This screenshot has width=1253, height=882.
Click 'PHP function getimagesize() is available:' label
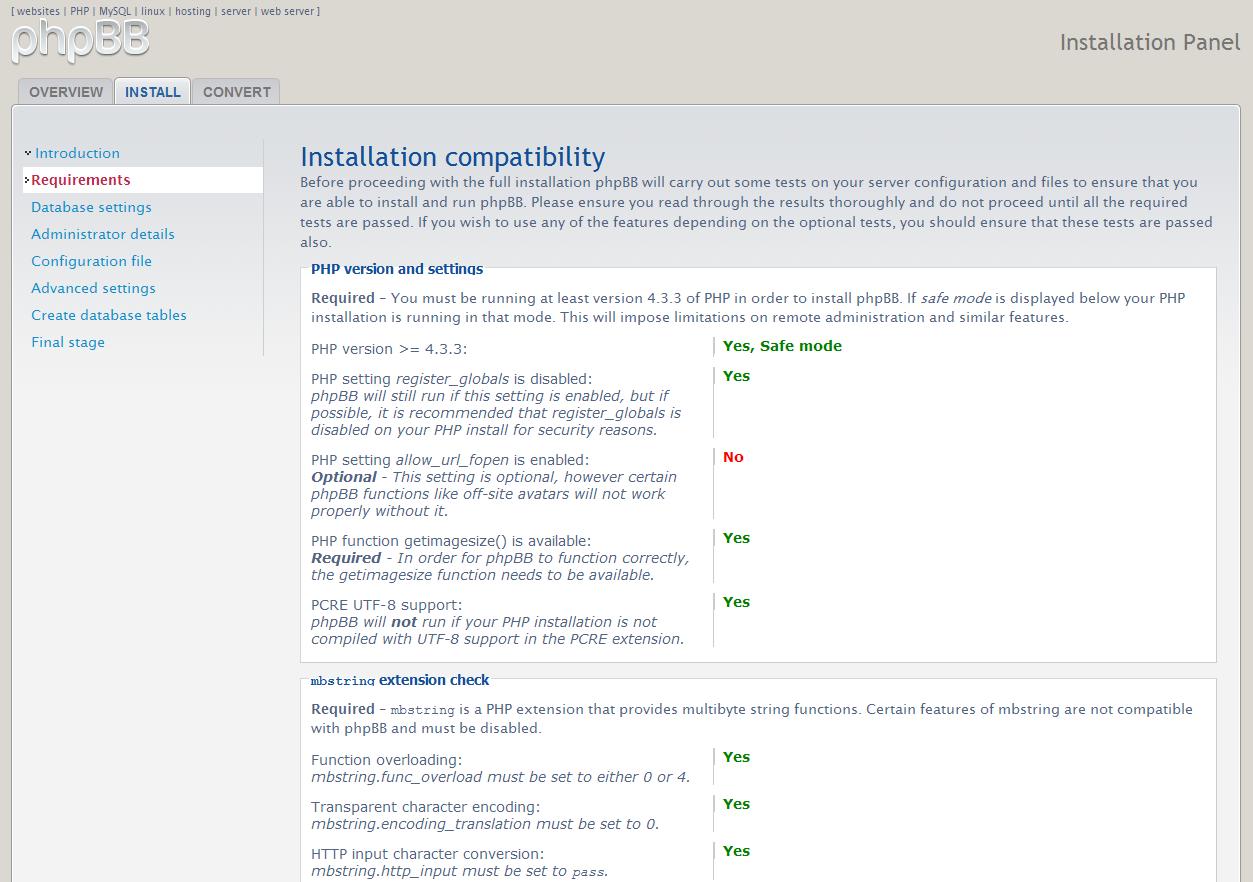pos(451,541)
